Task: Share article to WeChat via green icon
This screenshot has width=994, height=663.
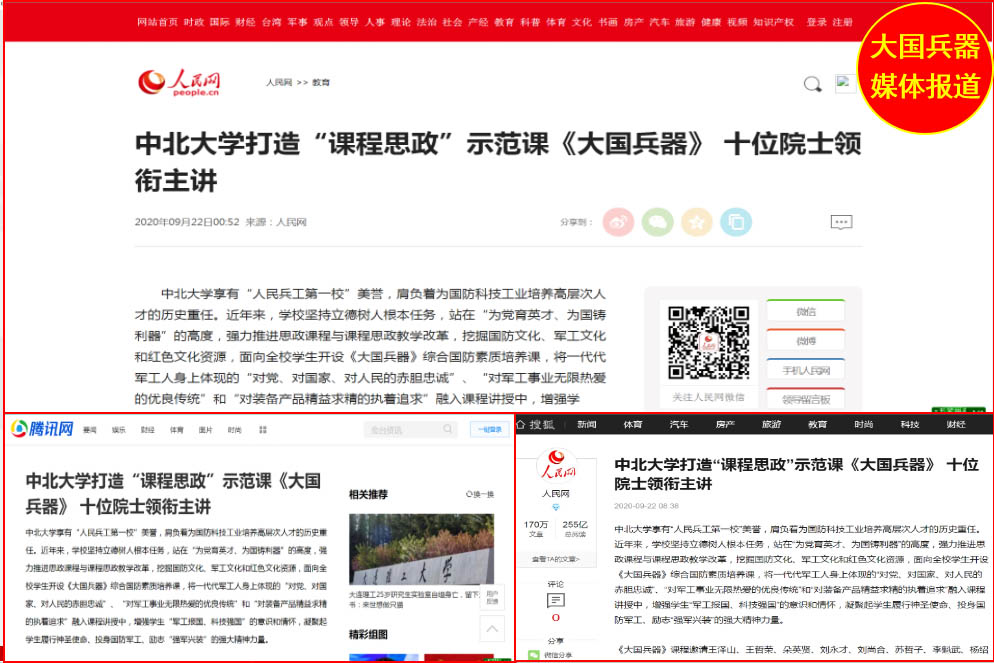Action: (657, 222)
